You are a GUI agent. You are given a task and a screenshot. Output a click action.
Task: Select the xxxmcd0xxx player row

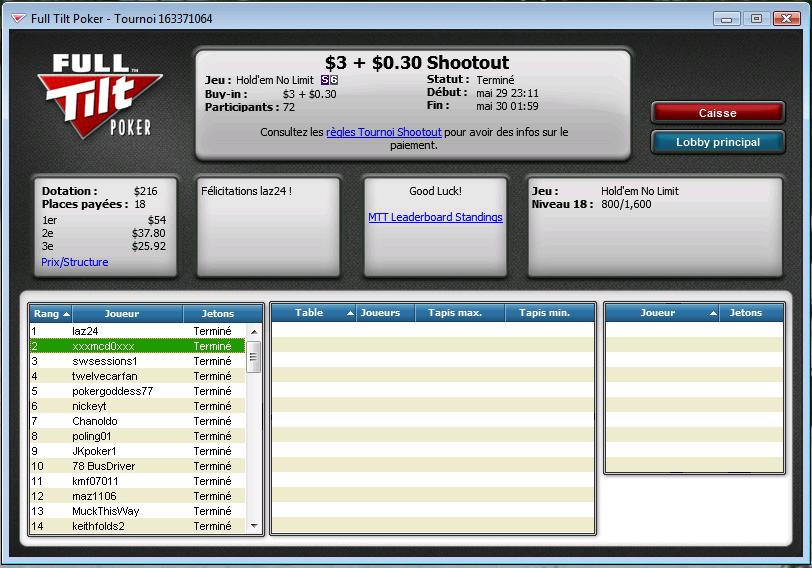click(x=137, y=346)
